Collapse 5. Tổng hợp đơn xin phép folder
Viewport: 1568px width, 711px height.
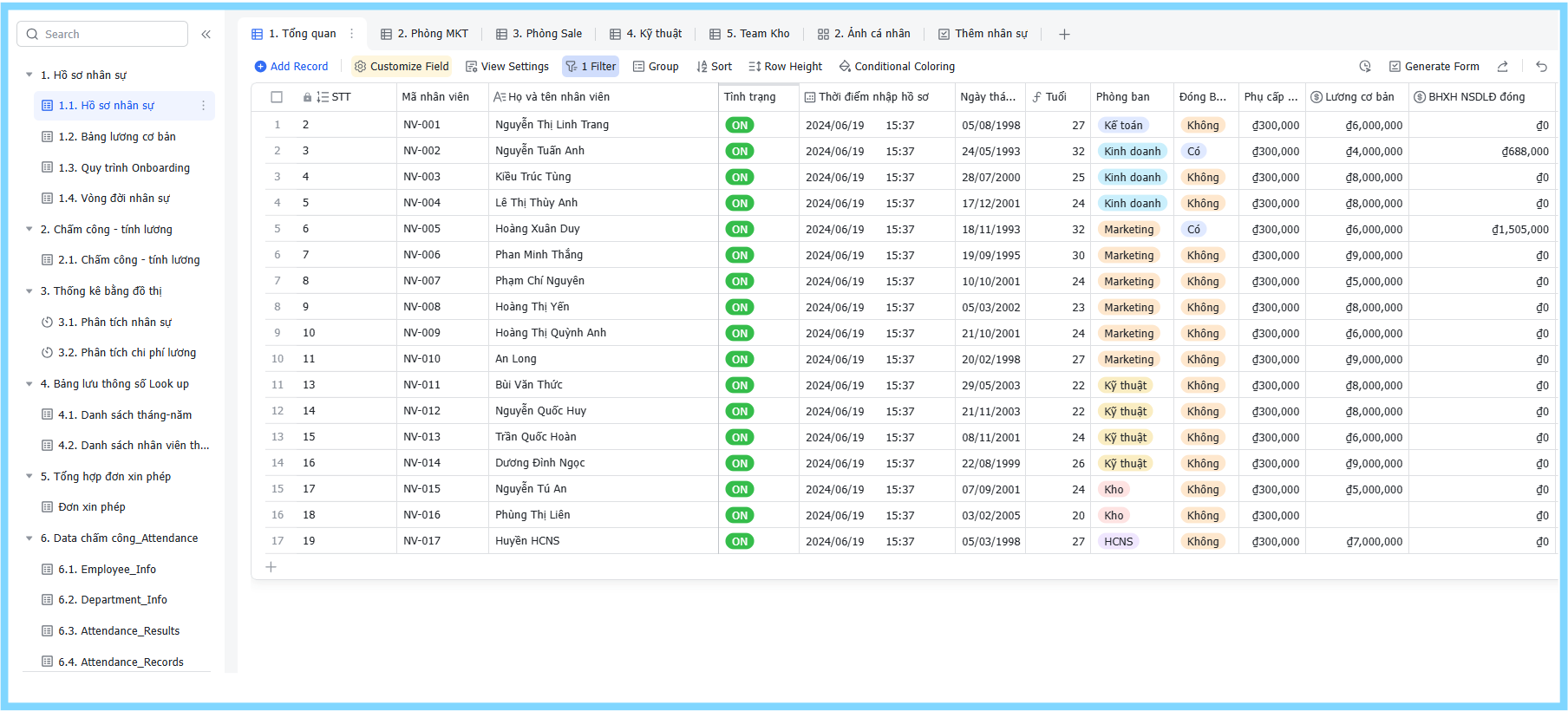(29, 477)
